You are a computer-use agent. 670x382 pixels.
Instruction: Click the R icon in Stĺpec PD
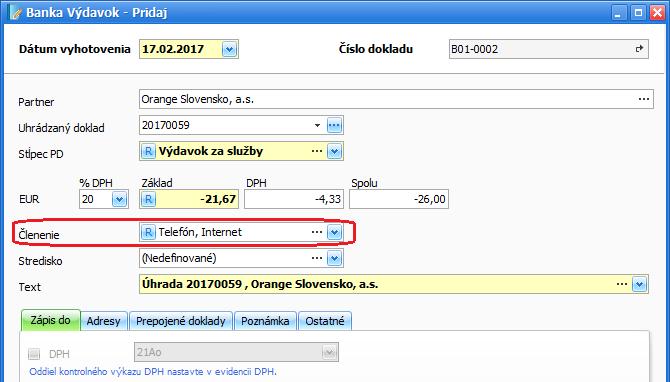(148, 151)
